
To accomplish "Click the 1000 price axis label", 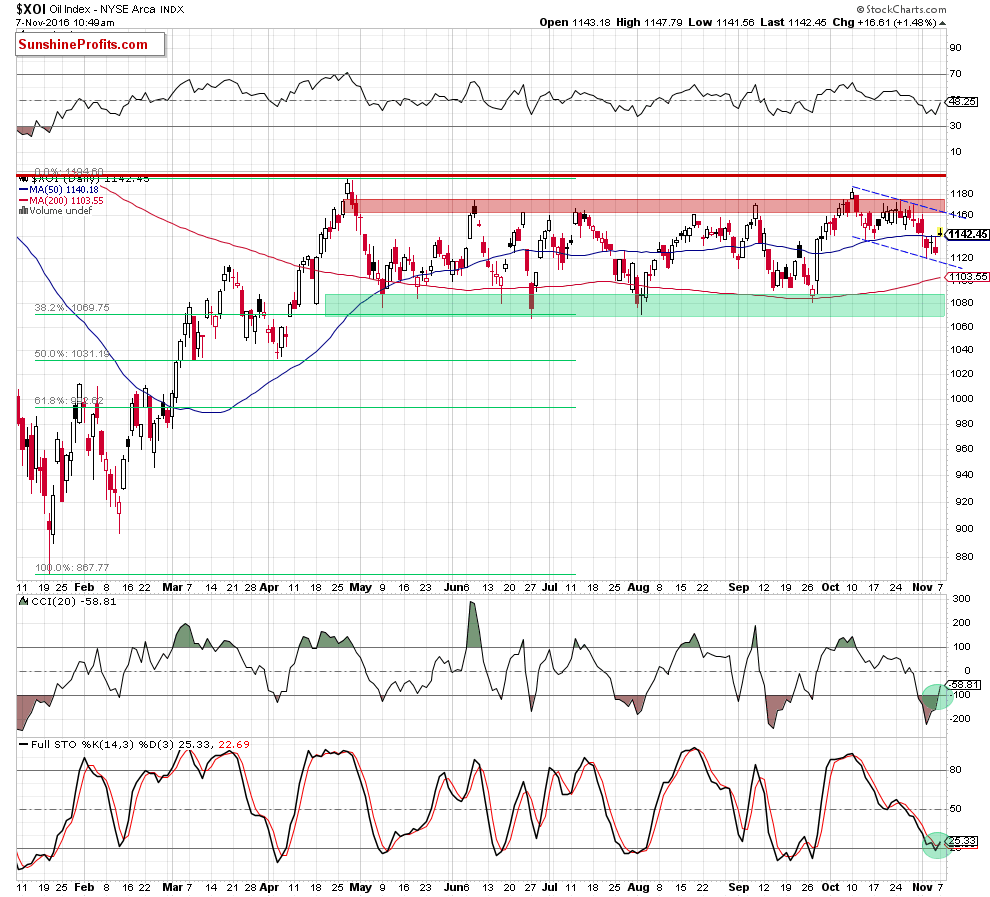I will click(x=961, y=398).
